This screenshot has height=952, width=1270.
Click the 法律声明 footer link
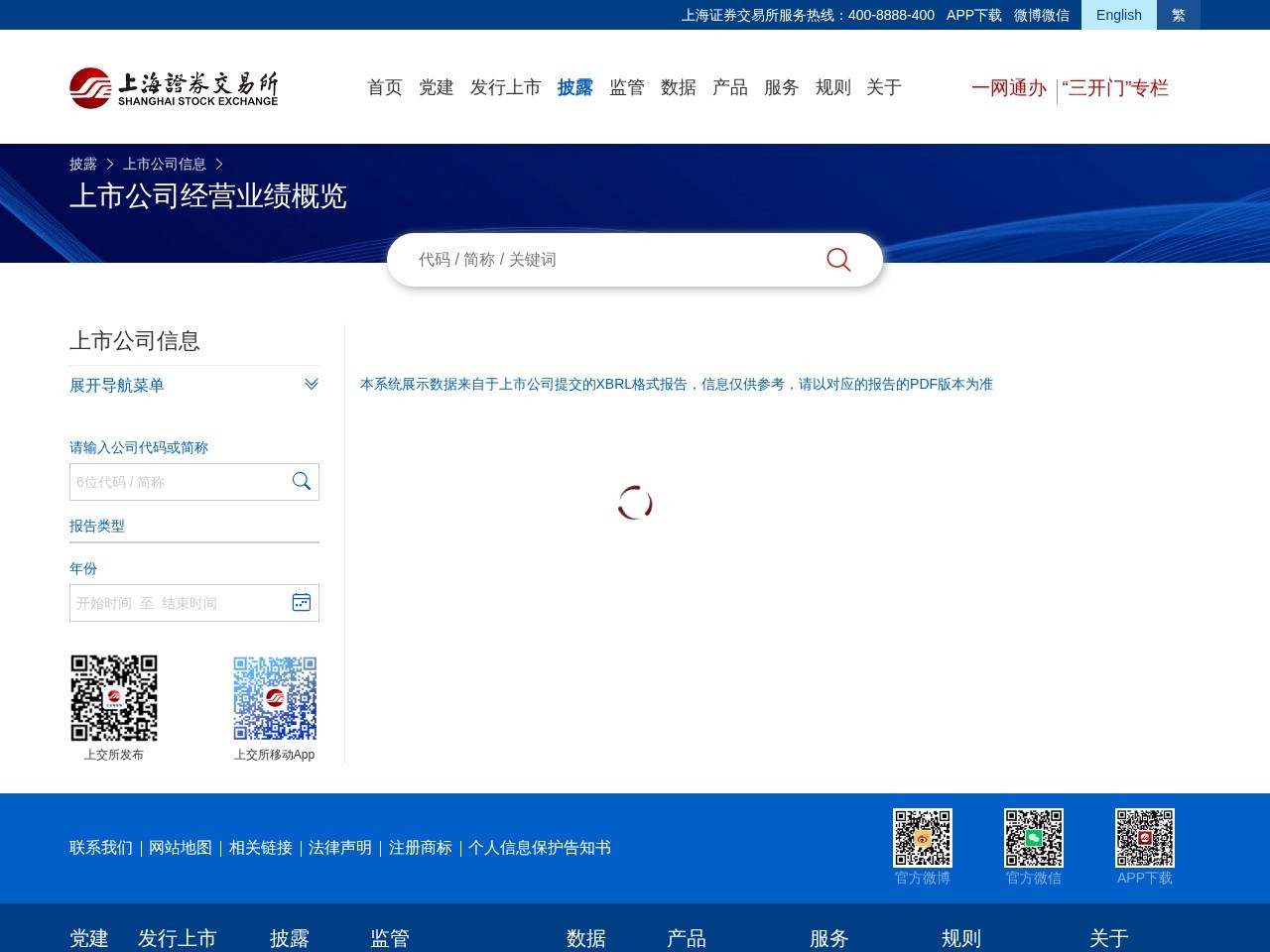point(340,848)
